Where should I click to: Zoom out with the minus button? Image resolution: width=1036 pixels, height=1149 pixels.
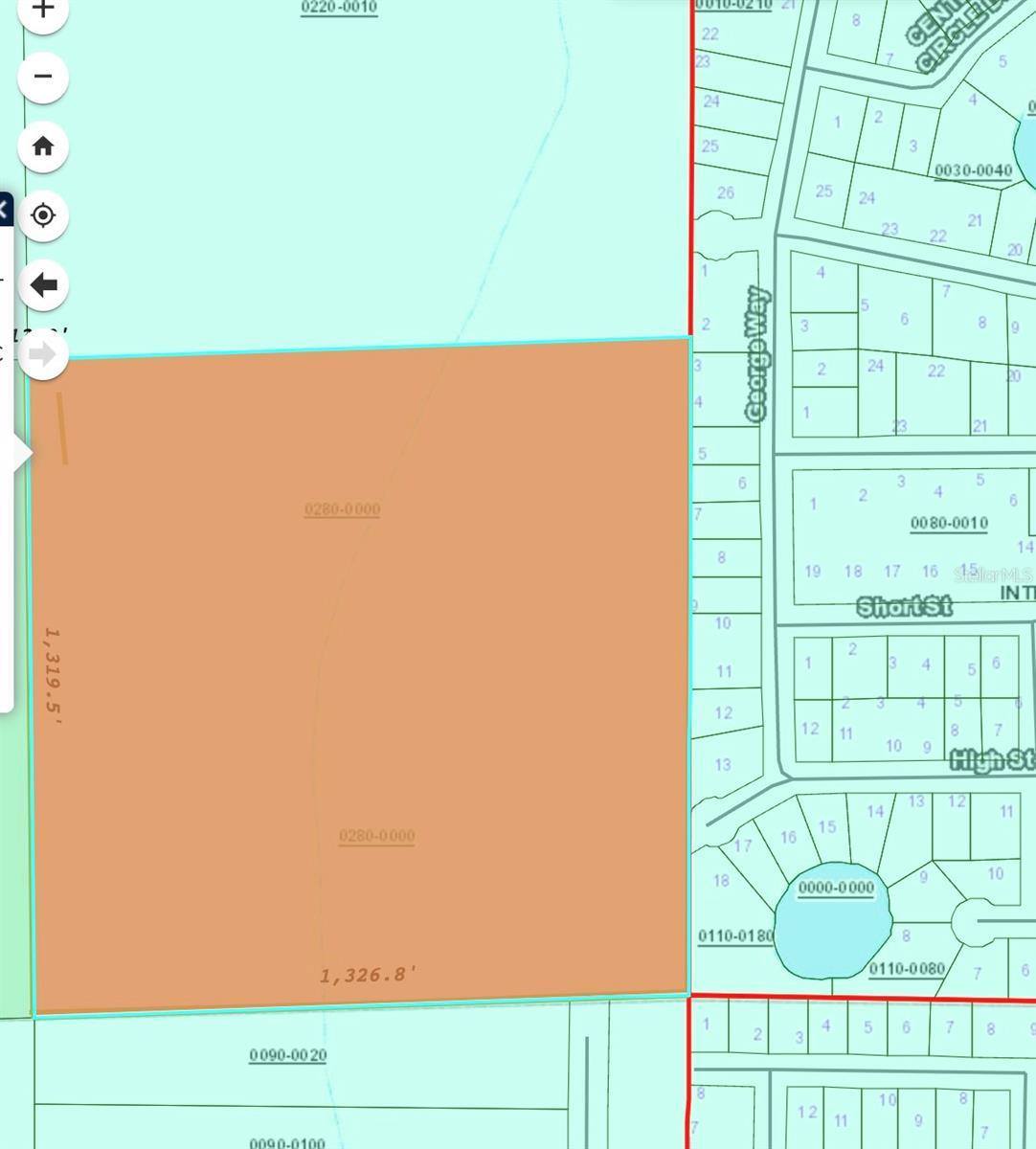click(x=43, y=77)
